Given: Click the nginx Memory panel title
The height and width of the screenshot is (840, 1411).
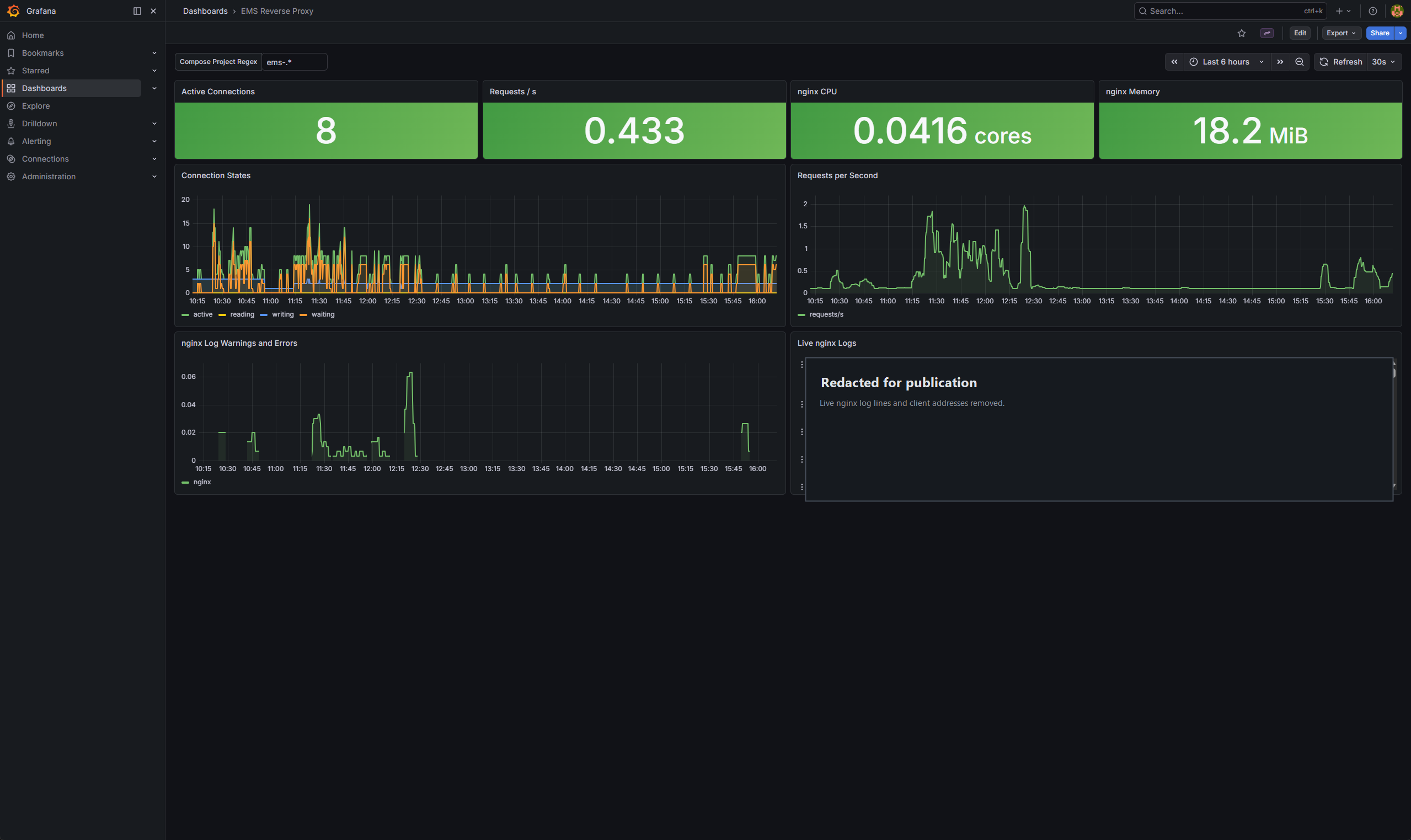Looking at the screenshot, I should pos(1132,92).
